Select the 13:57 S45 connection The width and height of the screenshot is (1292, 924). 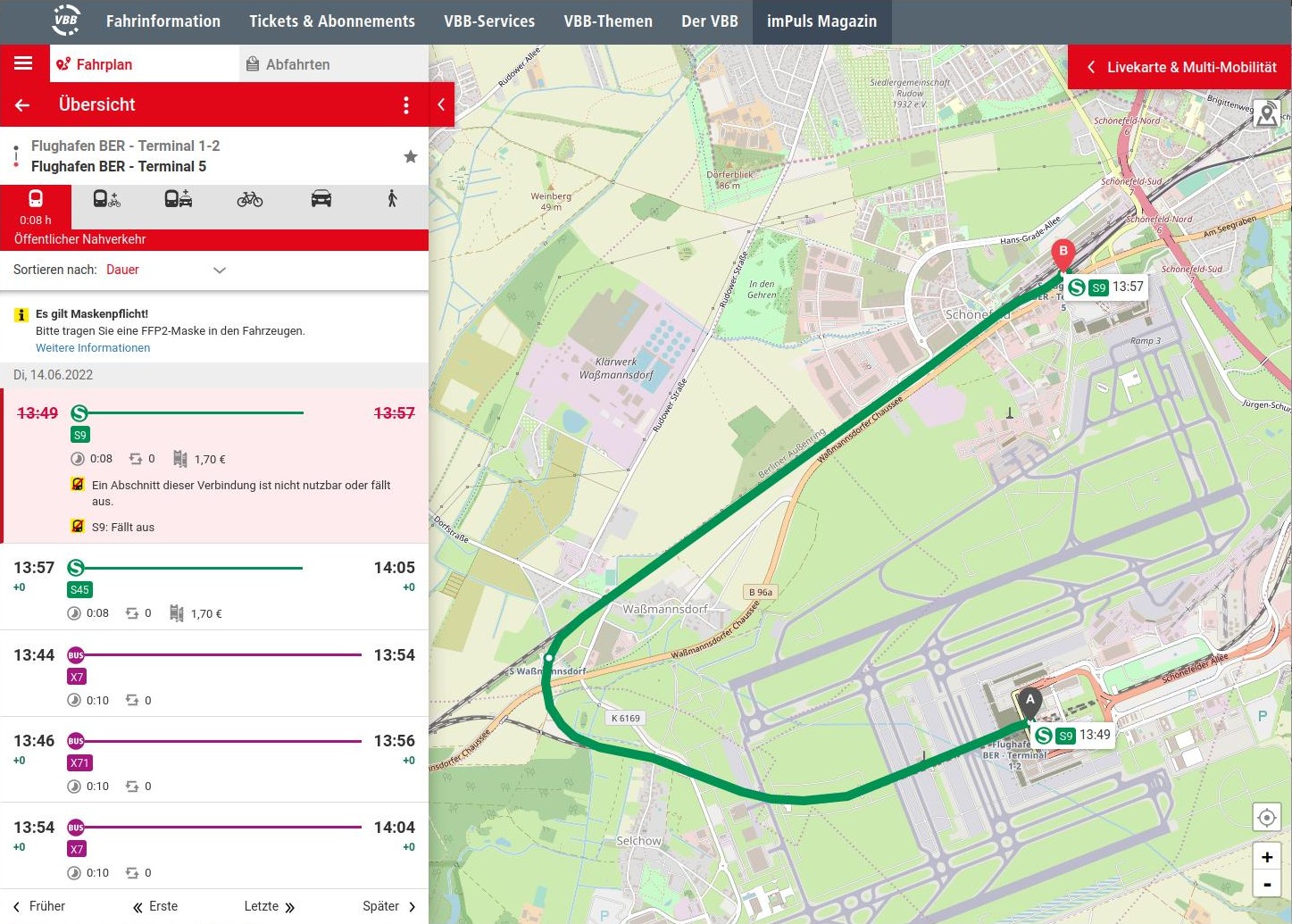(x=214, y=587)
